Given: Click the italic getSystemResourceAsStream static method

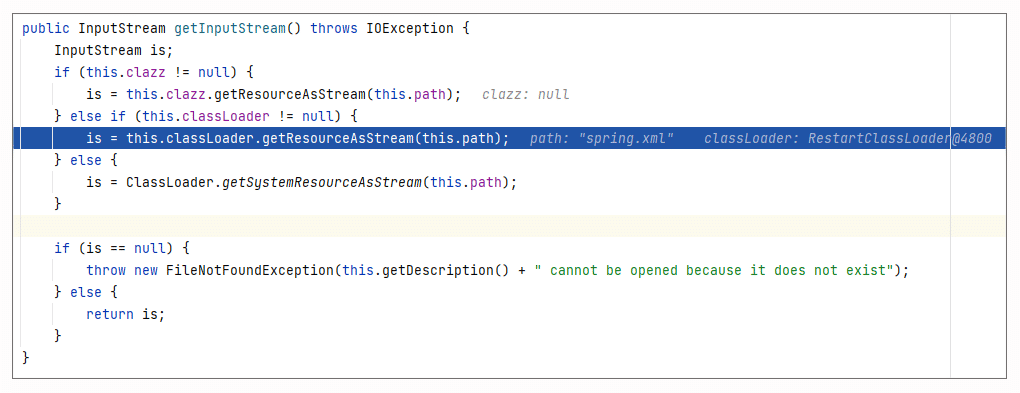Looking at the screenshot, I should pos(321,183).
